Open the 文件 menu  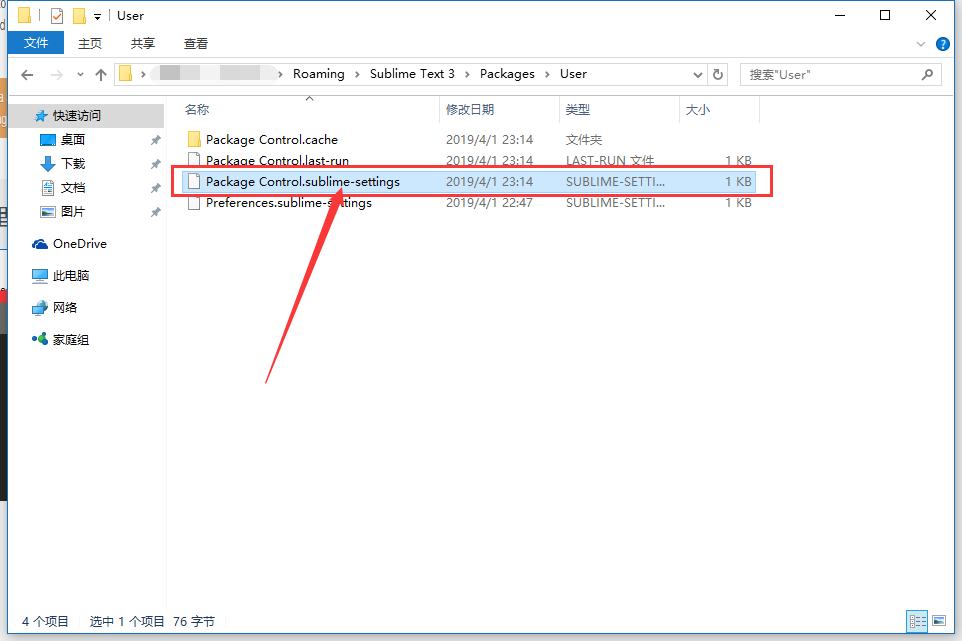coord(35,43)
